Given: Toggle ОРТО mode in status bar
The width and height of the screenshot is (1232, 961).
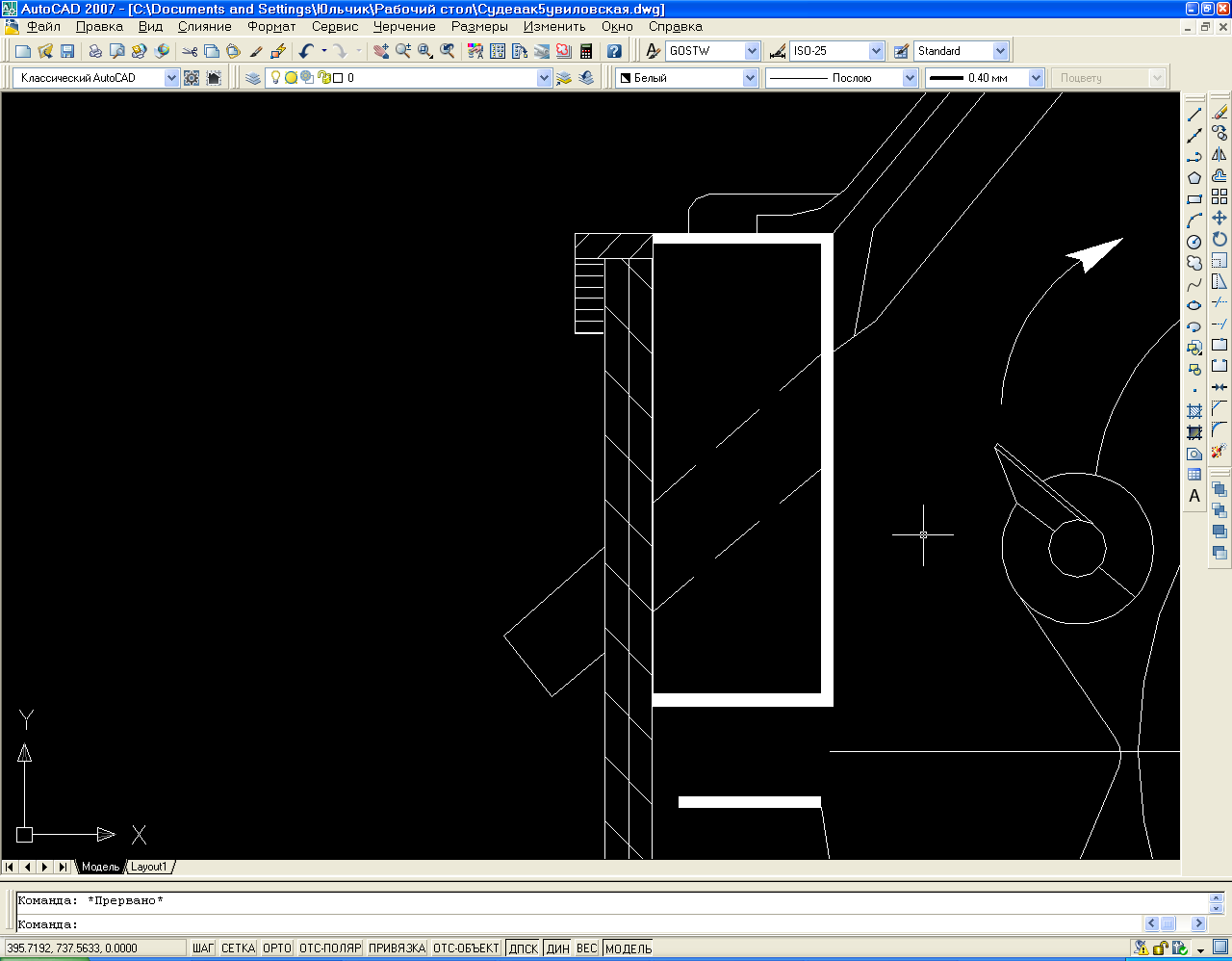Looking at the screenshot, I should coord(276,948).
